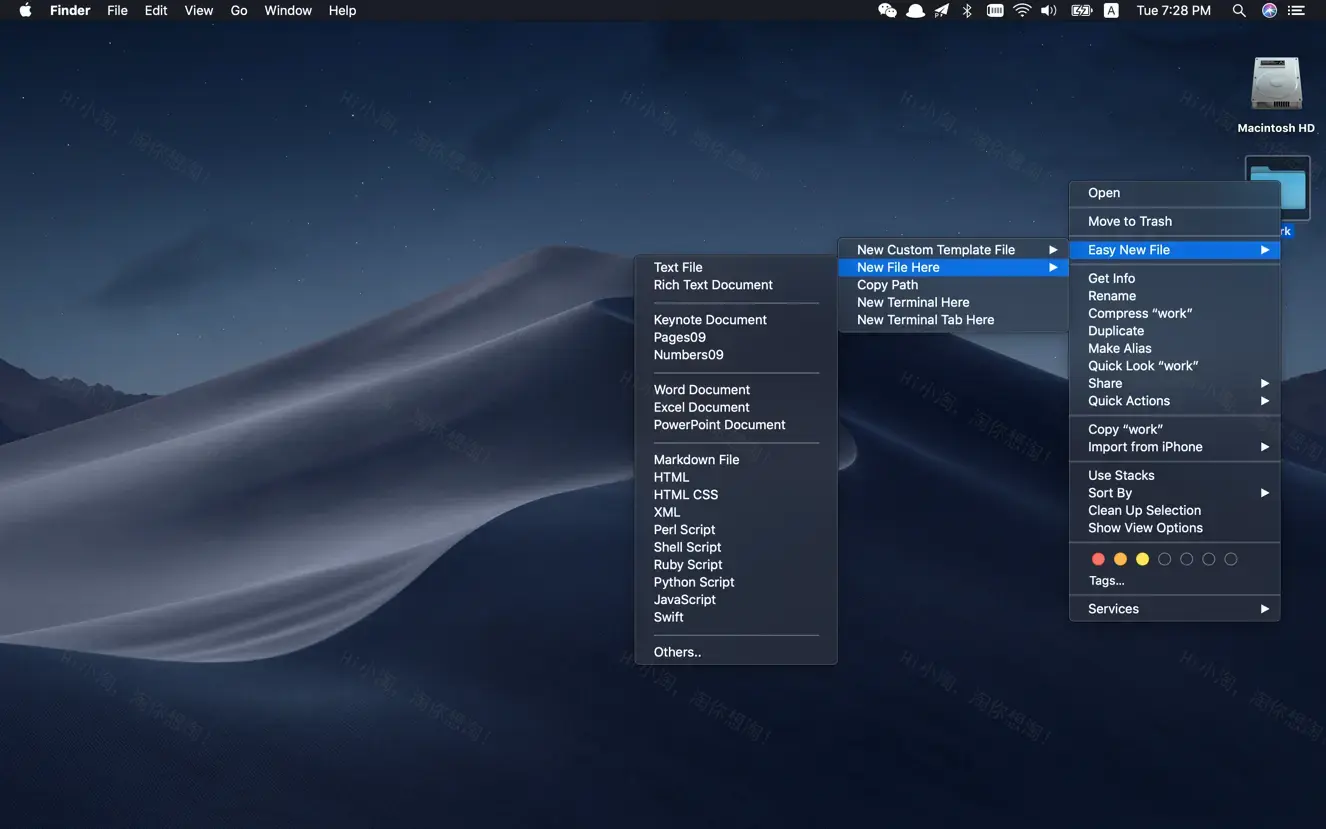Open Tags… from the context menu

point(1106,580)
